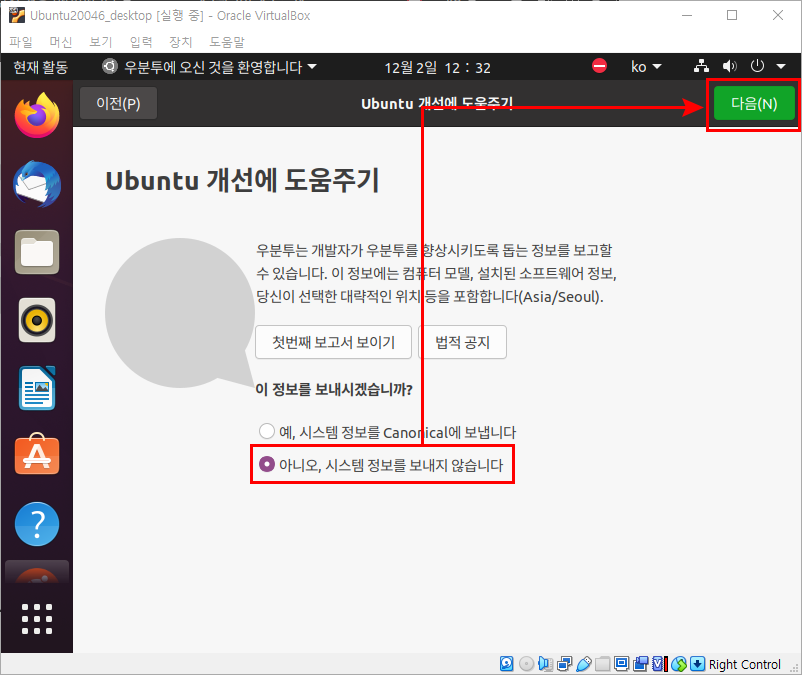Click VirtualBox CPU virtualization status icon
The width and height of the screenshot is (802, 675).
pyautogui.click(x=660, y=664)
